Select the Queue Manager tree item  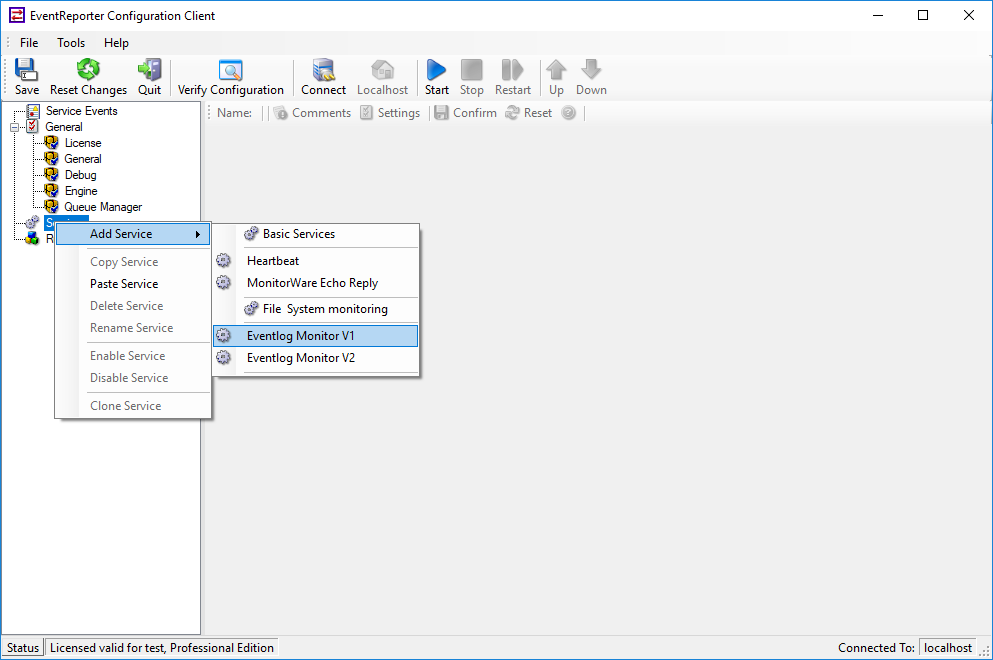[103, 207]
